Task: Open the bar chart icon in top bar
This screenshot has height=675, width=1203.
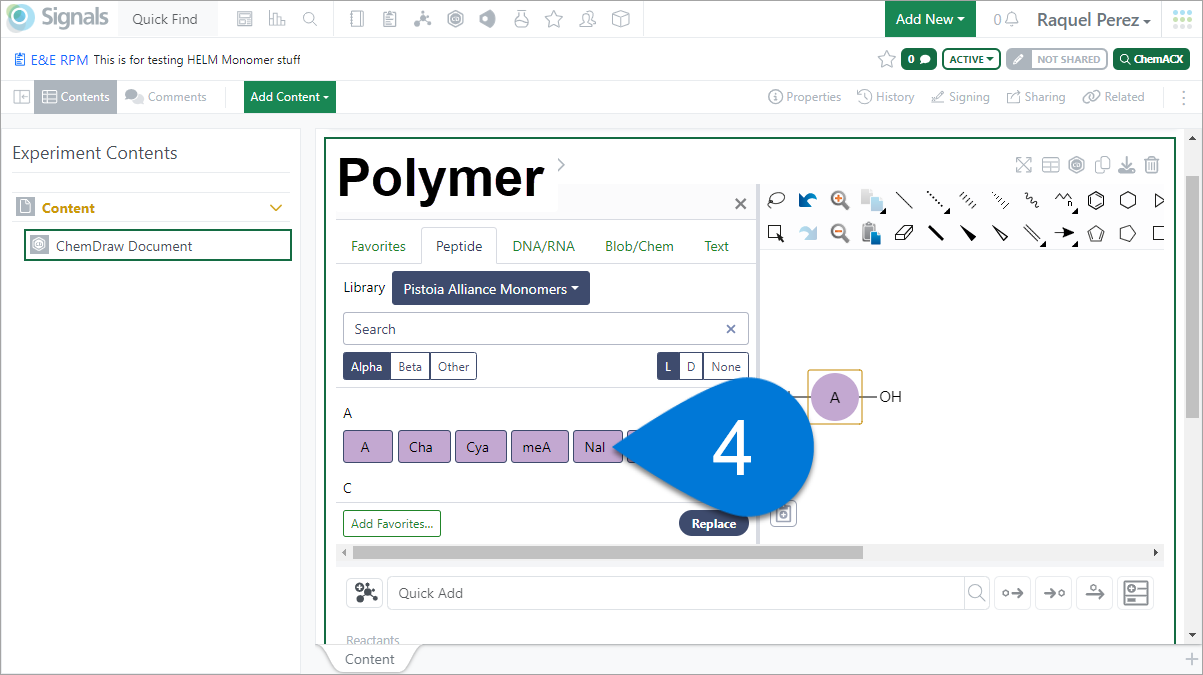Action: (x=277, y=19)
